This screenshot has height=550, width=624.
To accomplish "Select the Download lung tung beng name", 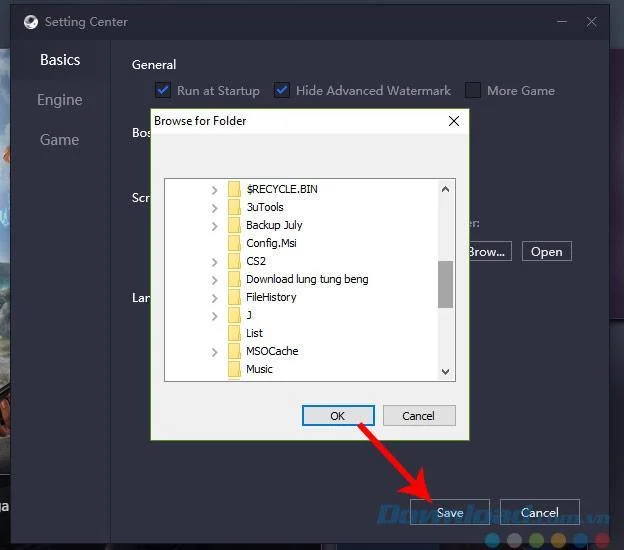I will point(307,279).
